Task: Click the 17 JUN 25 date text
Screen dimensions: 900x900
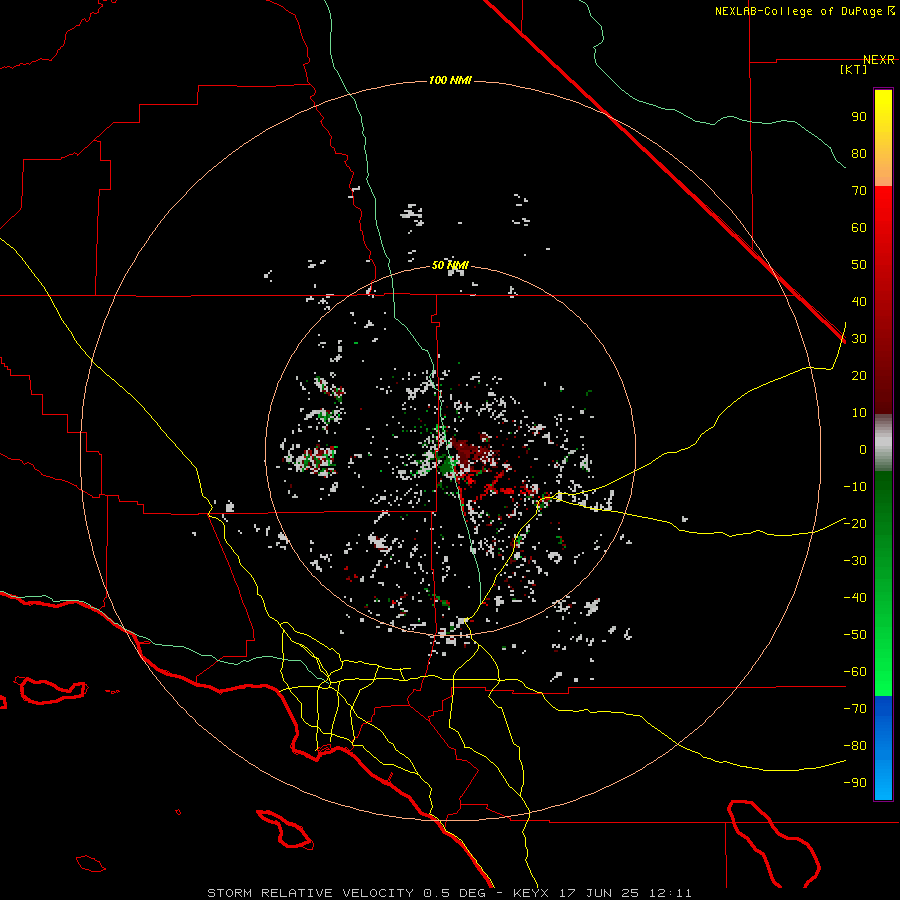Action: (x=599, y=893)
